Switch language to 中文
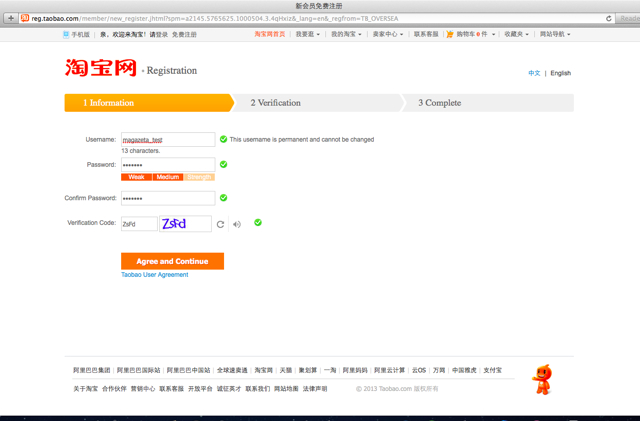This screenshot has width=640, height=421. [x=534, y=73]
